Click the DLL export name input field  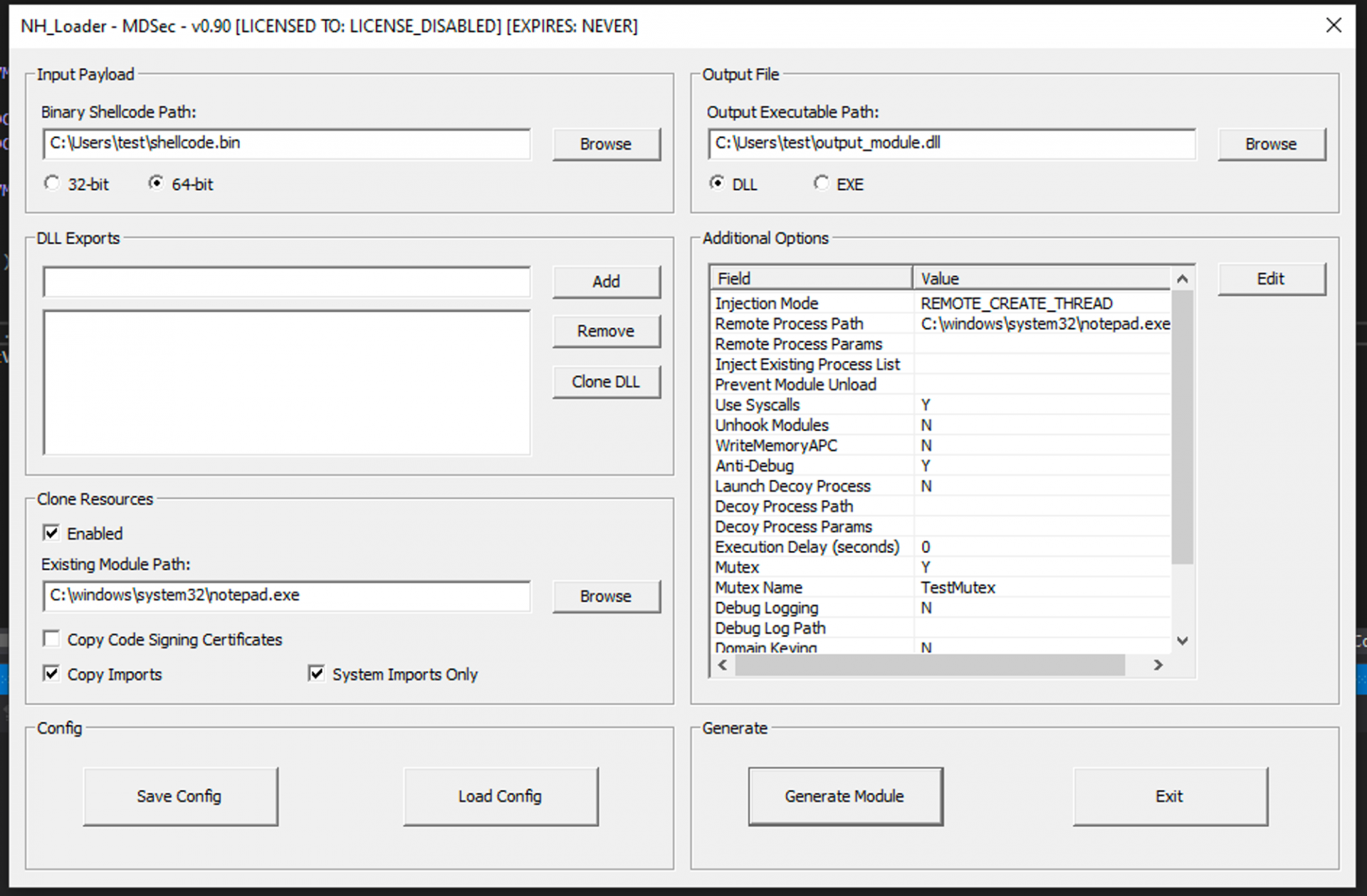[286, 282]
